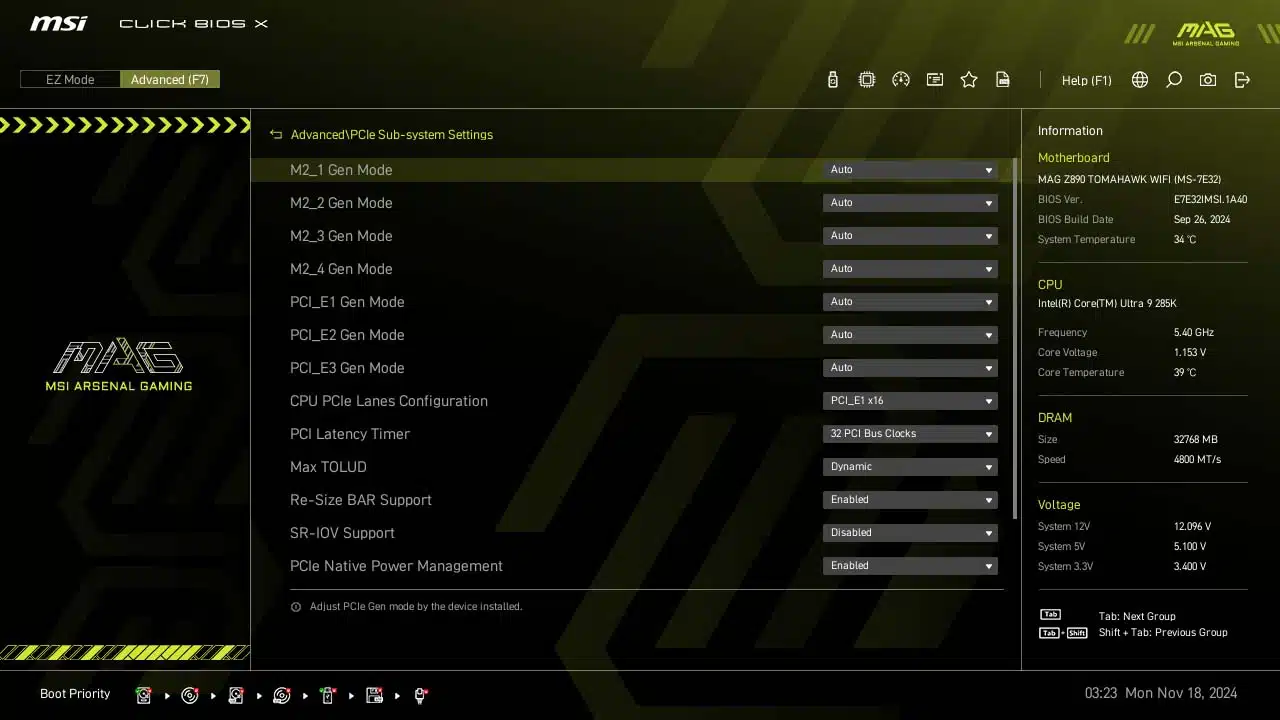This screenshot has width=1280, height=720.
Task: Select the SR-IOV Support label
Action: tap(342, 533)
